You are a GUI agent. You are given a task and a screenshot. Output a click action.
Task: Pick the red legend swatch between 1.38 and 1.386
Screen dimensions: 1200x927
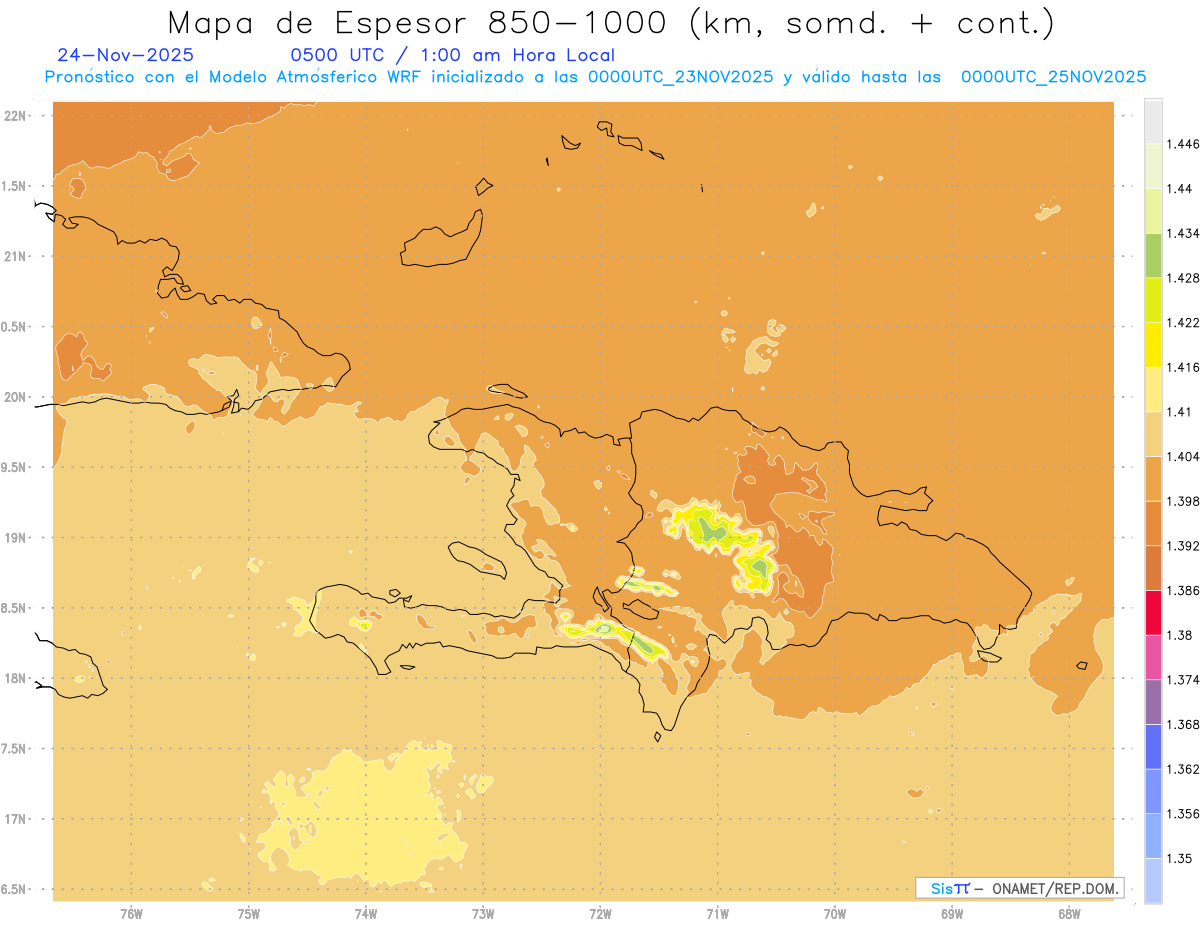coord(1153,613)
